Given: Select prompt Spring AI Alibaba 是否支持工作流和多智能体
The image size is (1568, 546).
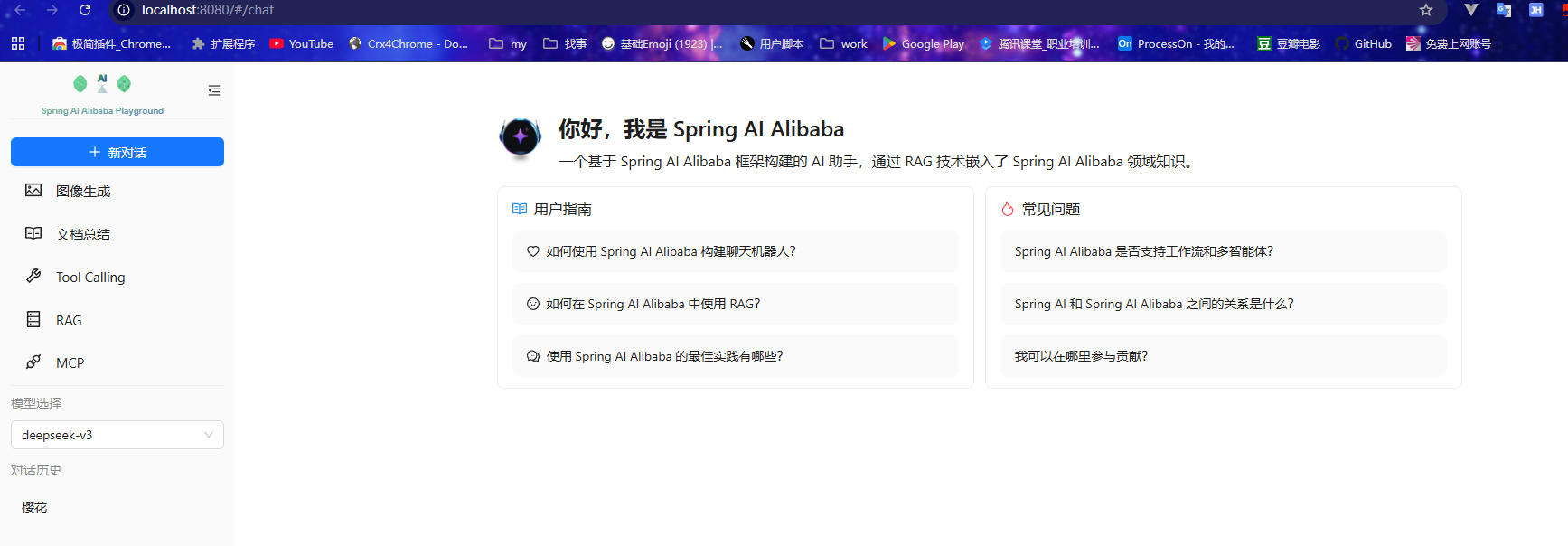Looking at the screenshot, I should (x=1224, y=251).
